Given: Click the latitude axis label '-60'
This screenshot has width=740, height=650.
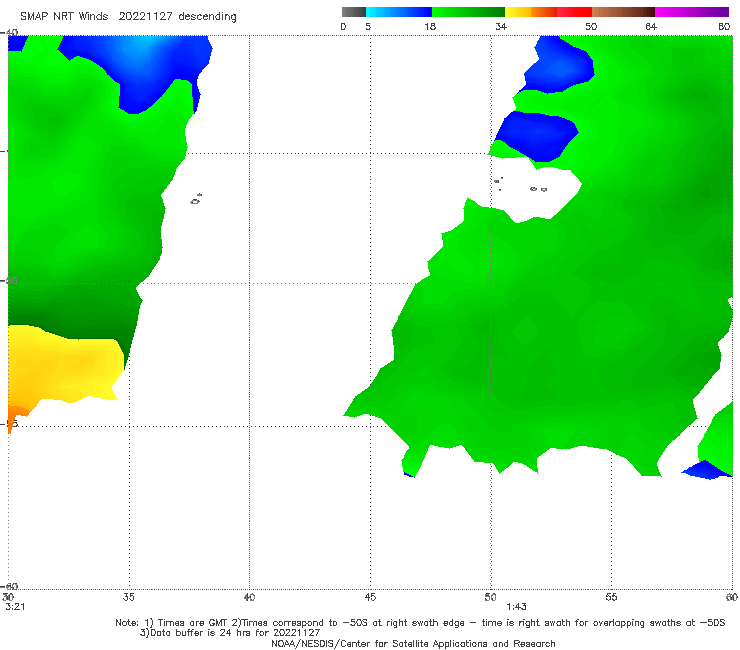Looking at the screenshot, I should pyautogui.click(x=9, y=586).
